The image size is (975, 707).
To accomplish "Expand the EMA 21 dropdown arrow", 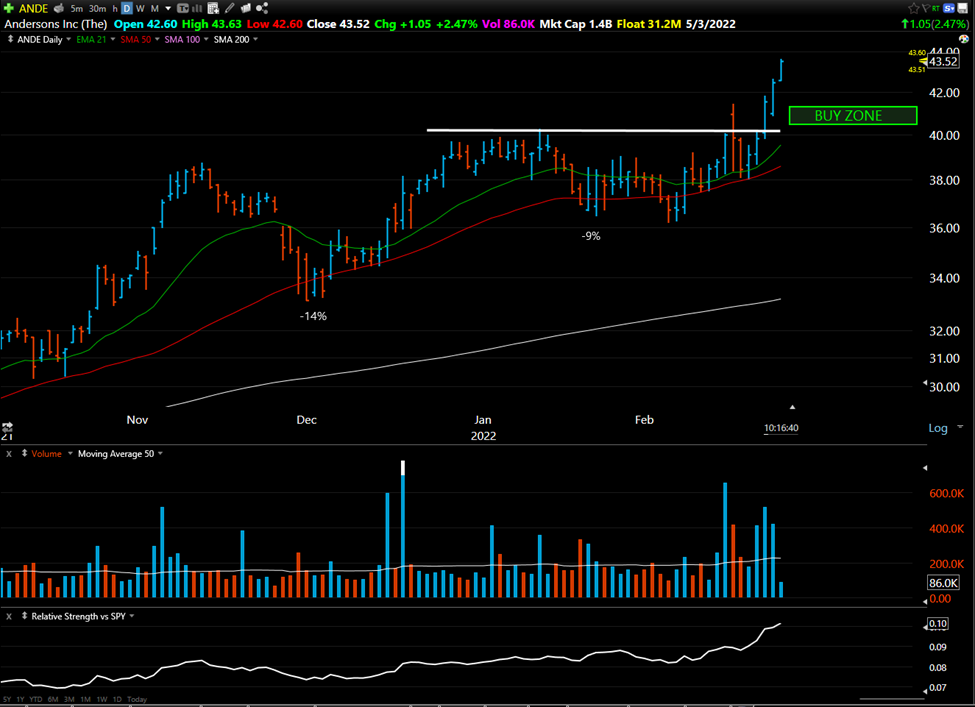I will 113,39.
